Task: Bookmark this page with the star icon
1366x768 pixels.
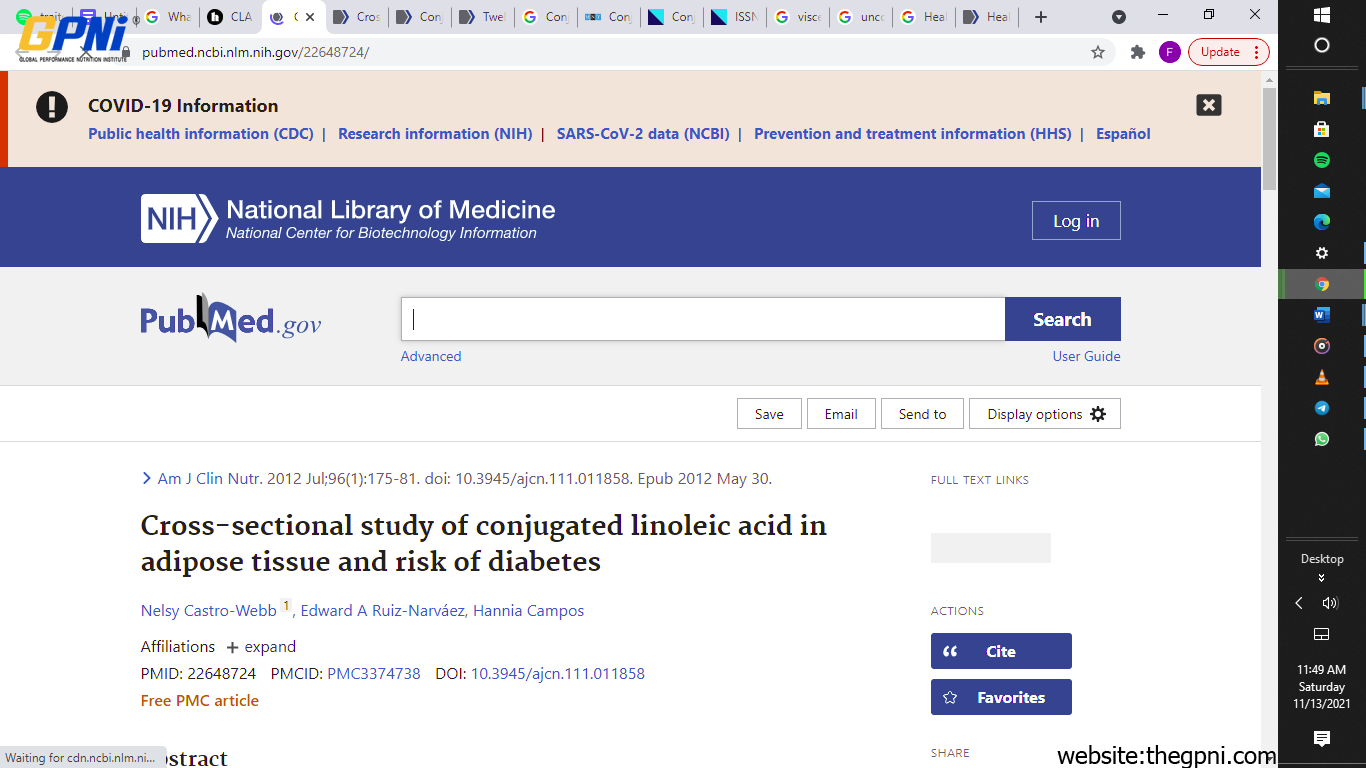Action: tap(1098, 52)
